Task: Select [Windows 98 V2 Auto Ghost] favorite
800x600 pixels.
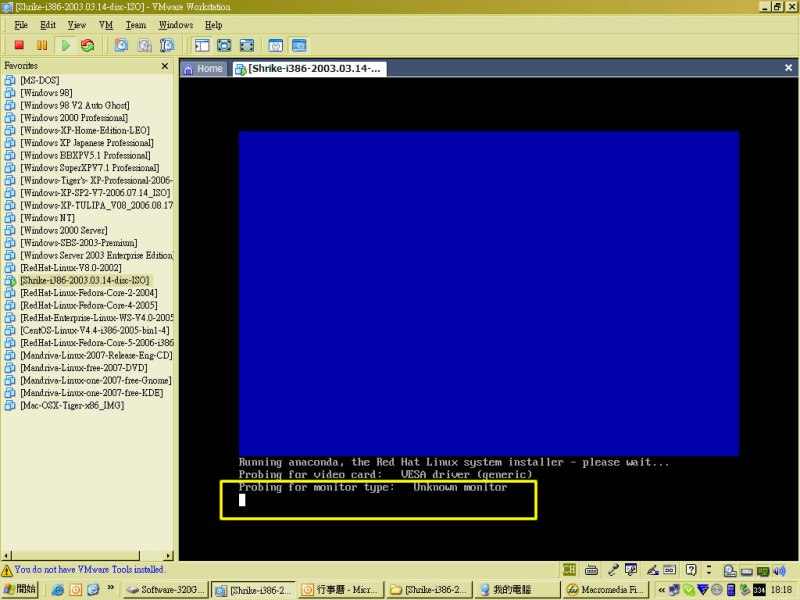Action: tap(75, 106)
